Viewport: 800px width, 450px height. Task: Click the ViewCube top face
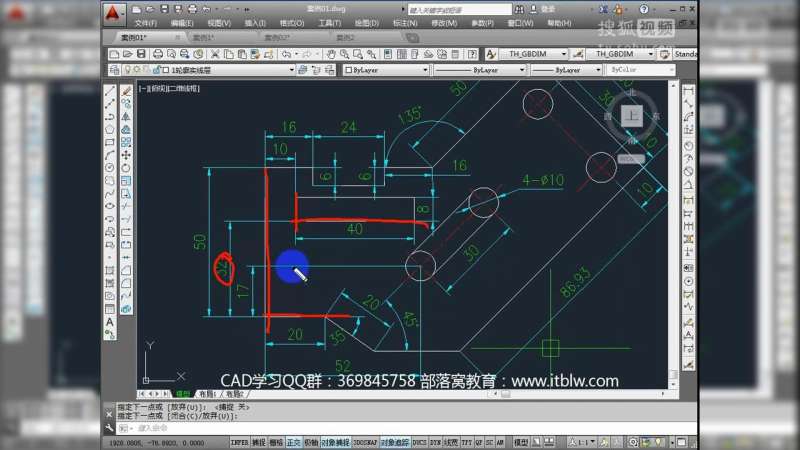(x=631, y=117)
